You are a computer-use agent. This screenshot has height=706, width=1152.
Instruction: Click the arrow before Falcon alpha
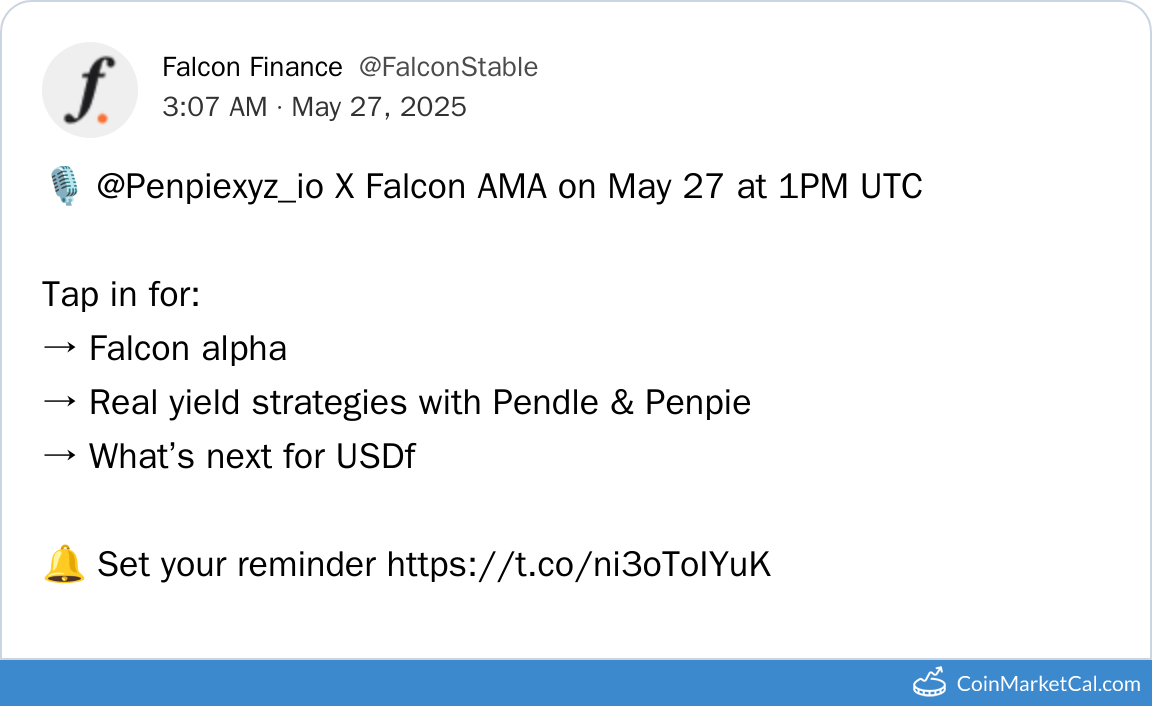[59, 349]
